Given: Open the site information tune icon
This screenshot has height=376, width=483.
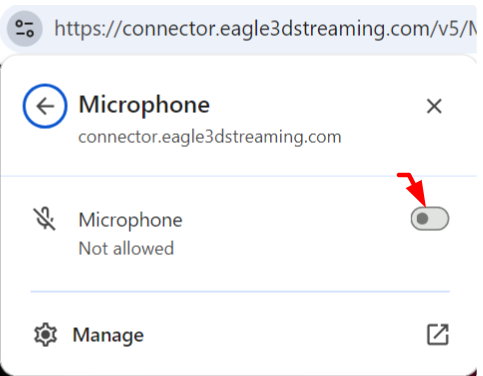Looking at the screenshot, I should [x=25, y=29].
